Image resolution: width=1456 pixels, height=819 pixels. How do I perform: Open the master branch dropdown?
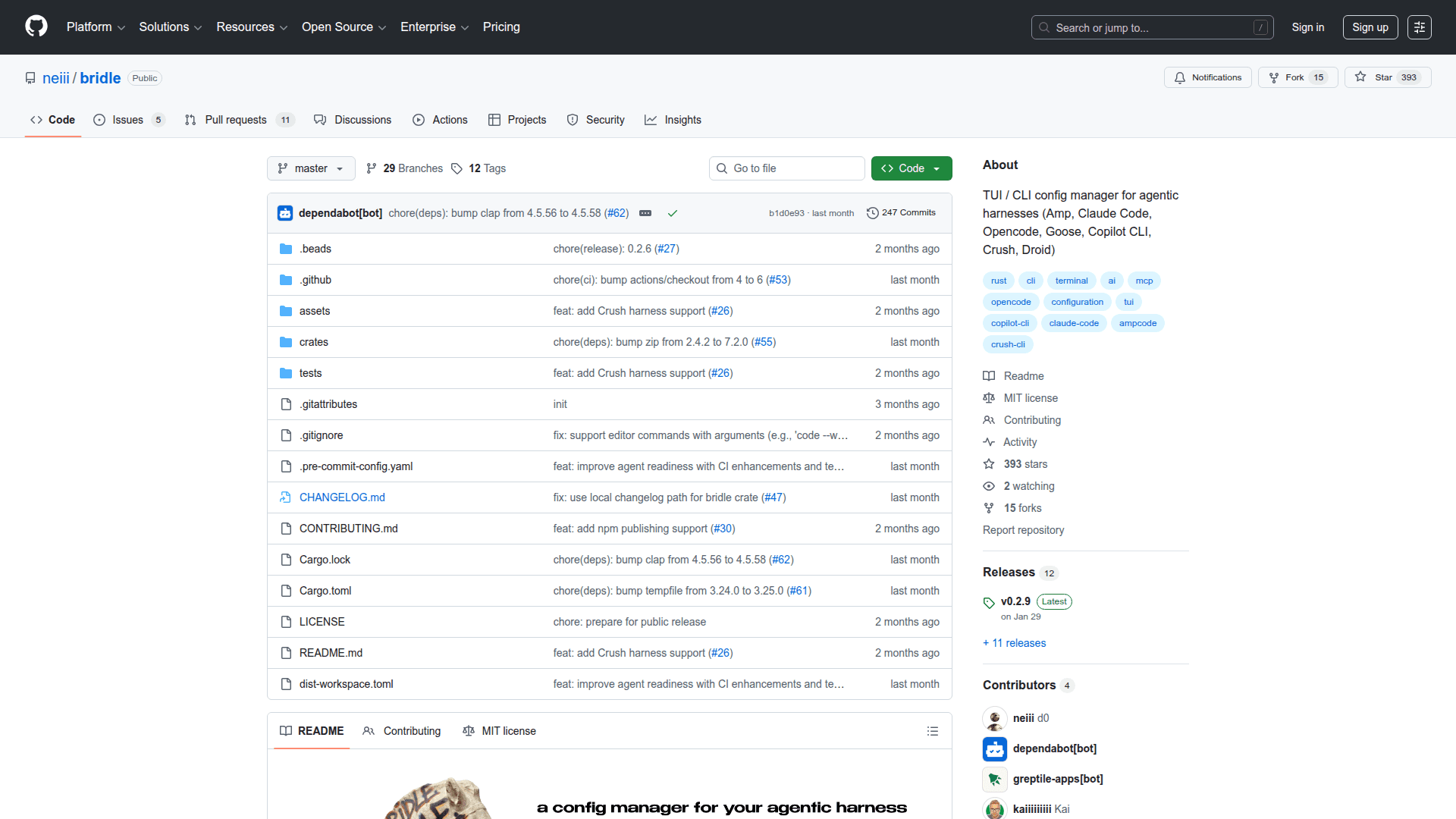pyautogui.click(x=311, y=168)
